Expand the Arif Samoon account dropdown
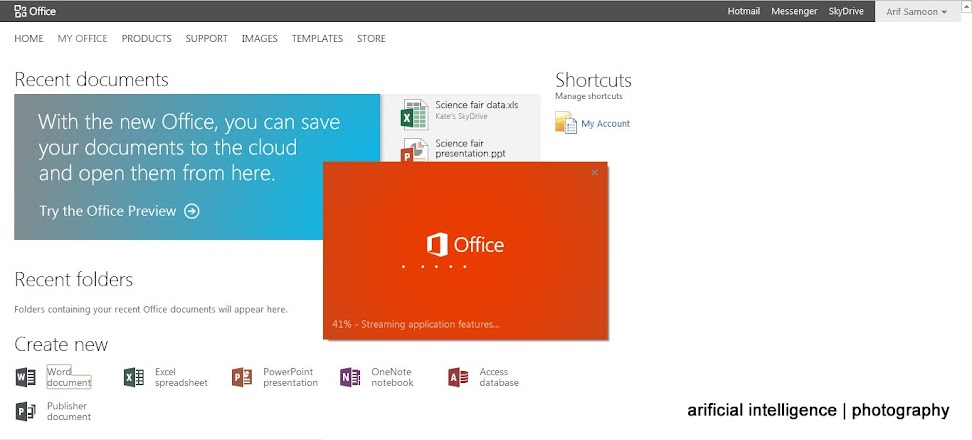The height and width of the screenshot is (440, 972). tap(917, 12)
